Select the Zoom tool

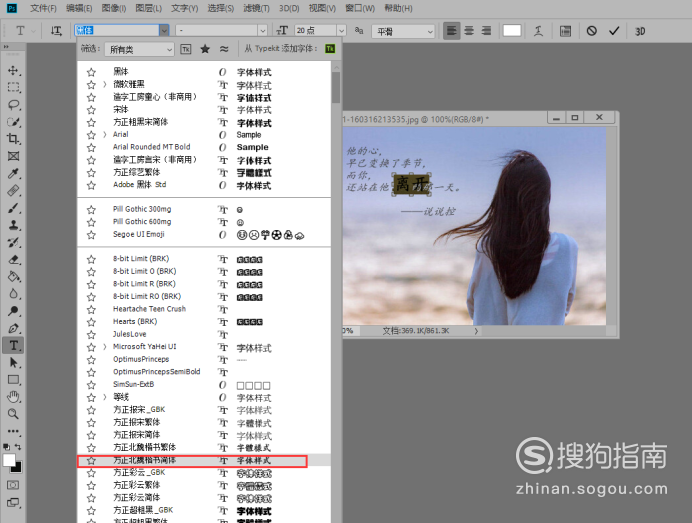(13, 414)
